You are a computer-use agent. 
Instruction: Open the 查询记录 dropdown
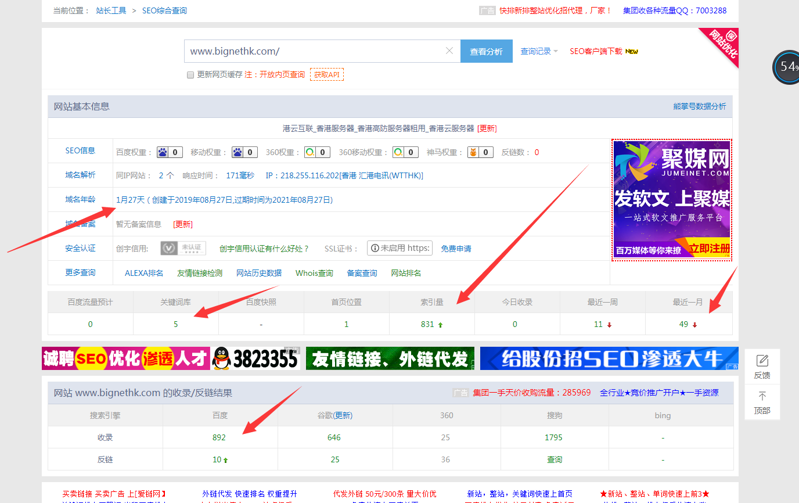point(539,51)
